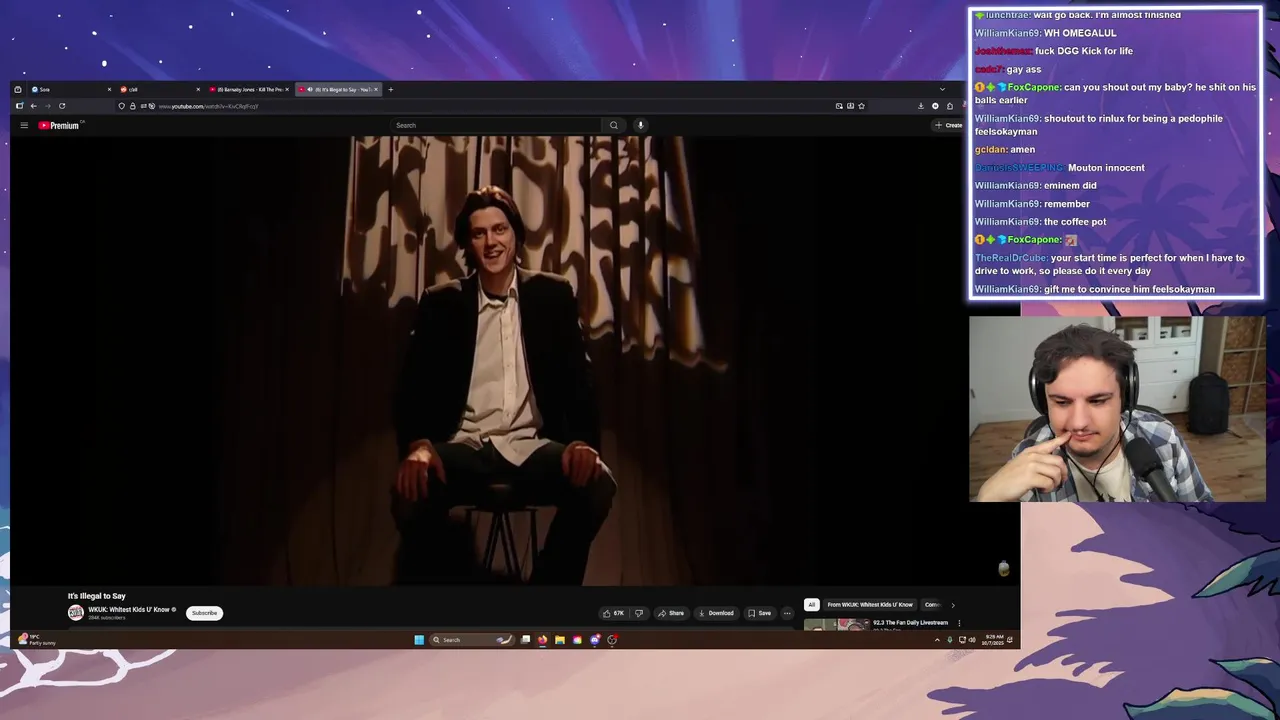Download the video via Download button
This screenshot has width=1280, height=720.
point(716,613)
